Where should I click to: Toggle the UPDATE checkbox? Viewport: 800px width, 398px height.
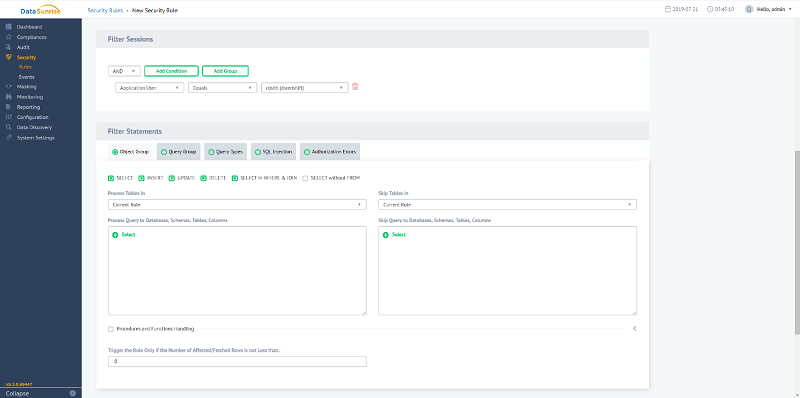tap(172, 178)
